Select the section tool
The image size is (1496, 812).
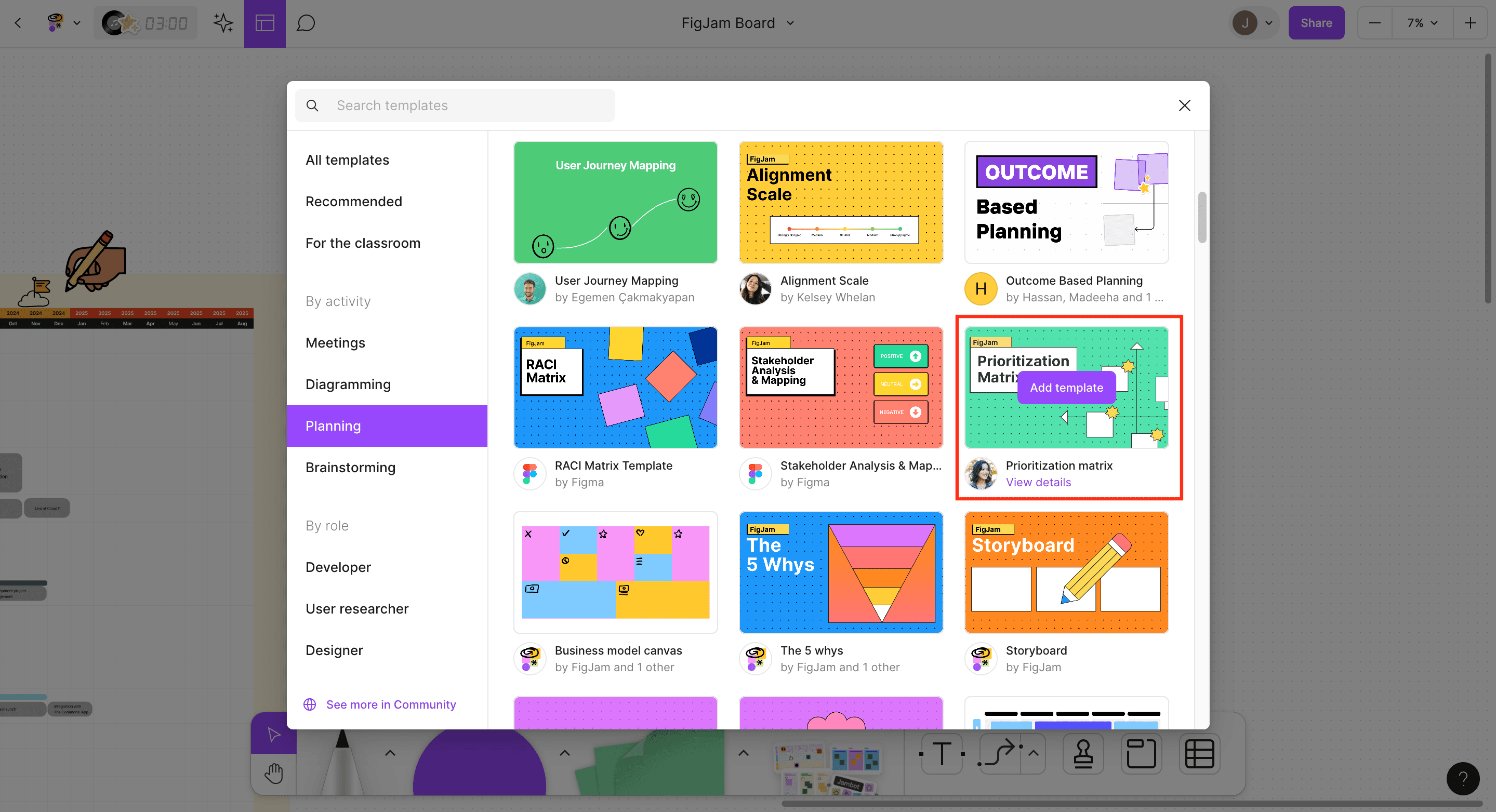[x=1141, y=754]
